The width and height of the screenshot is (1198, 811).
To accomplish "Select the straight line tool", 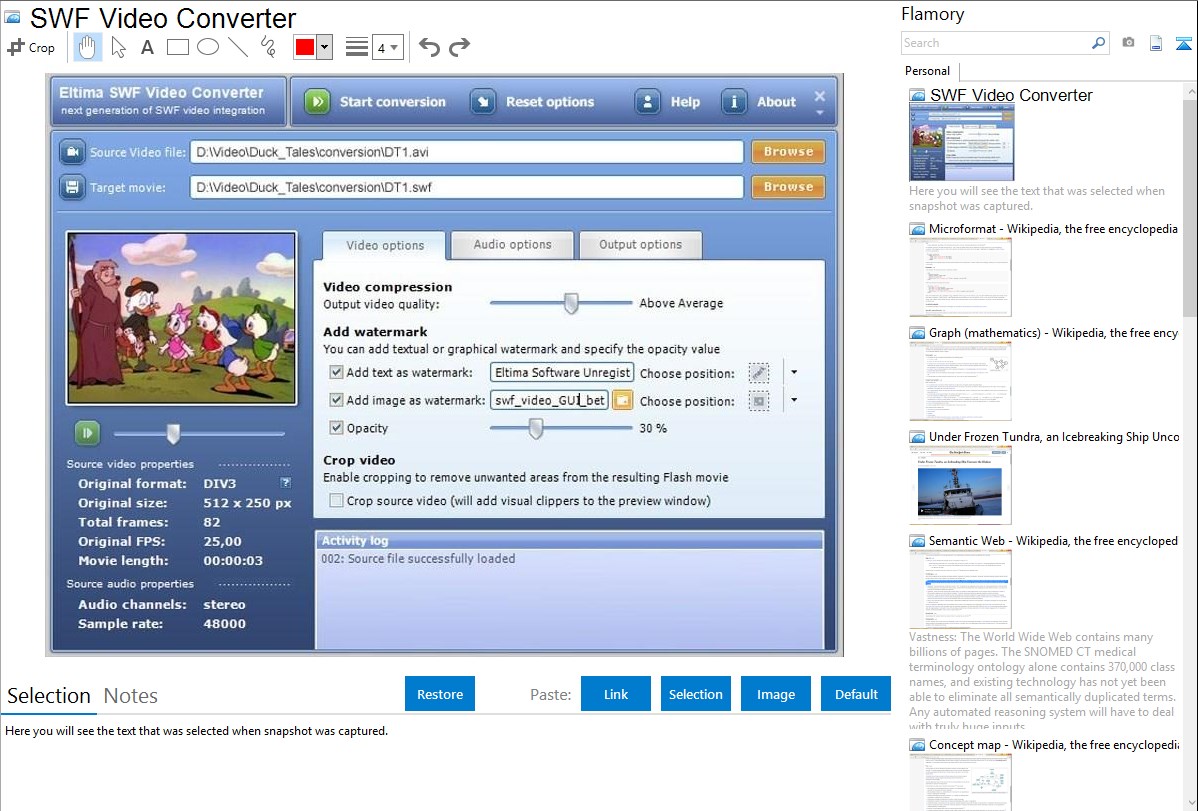I will [x=238, y=47].
